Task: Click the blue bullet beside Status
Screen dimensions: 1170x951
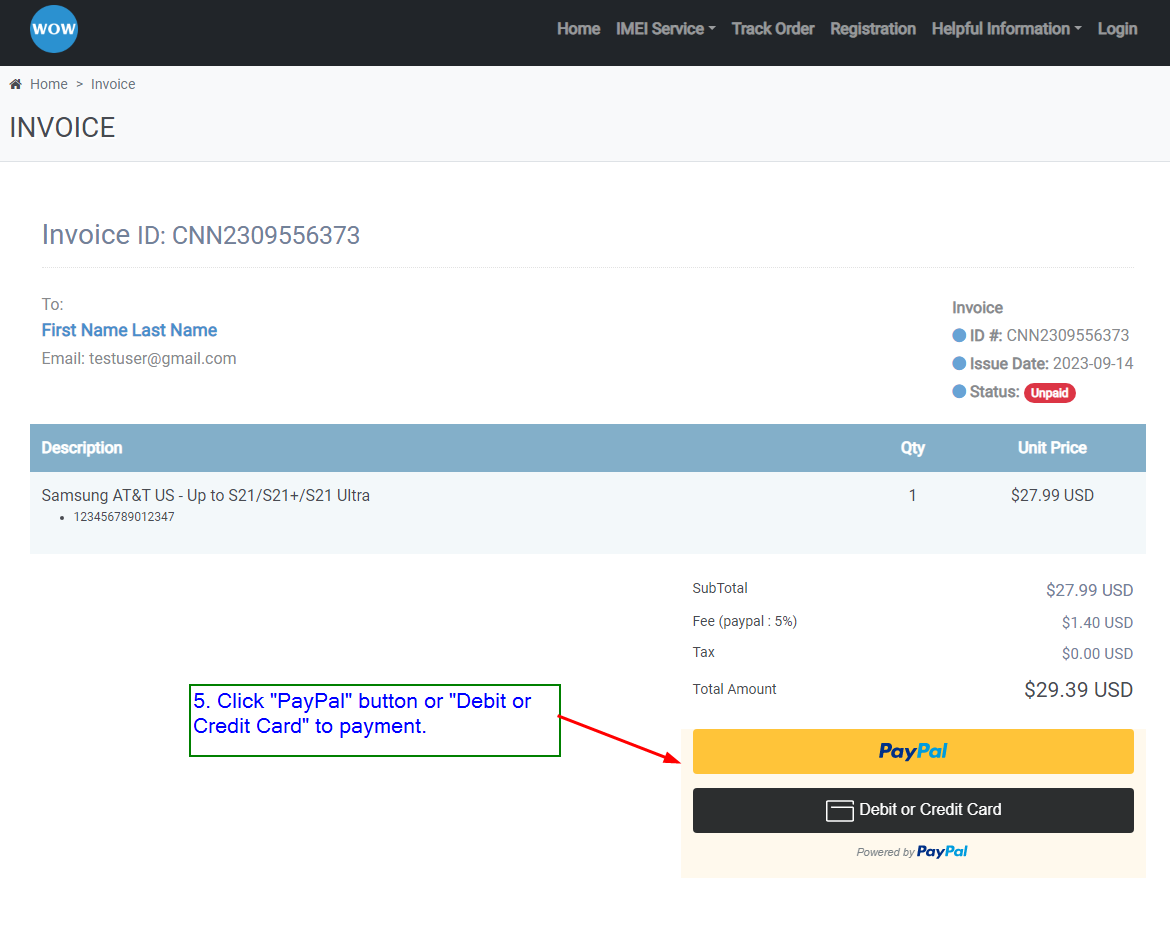Action: click(959, 392)
